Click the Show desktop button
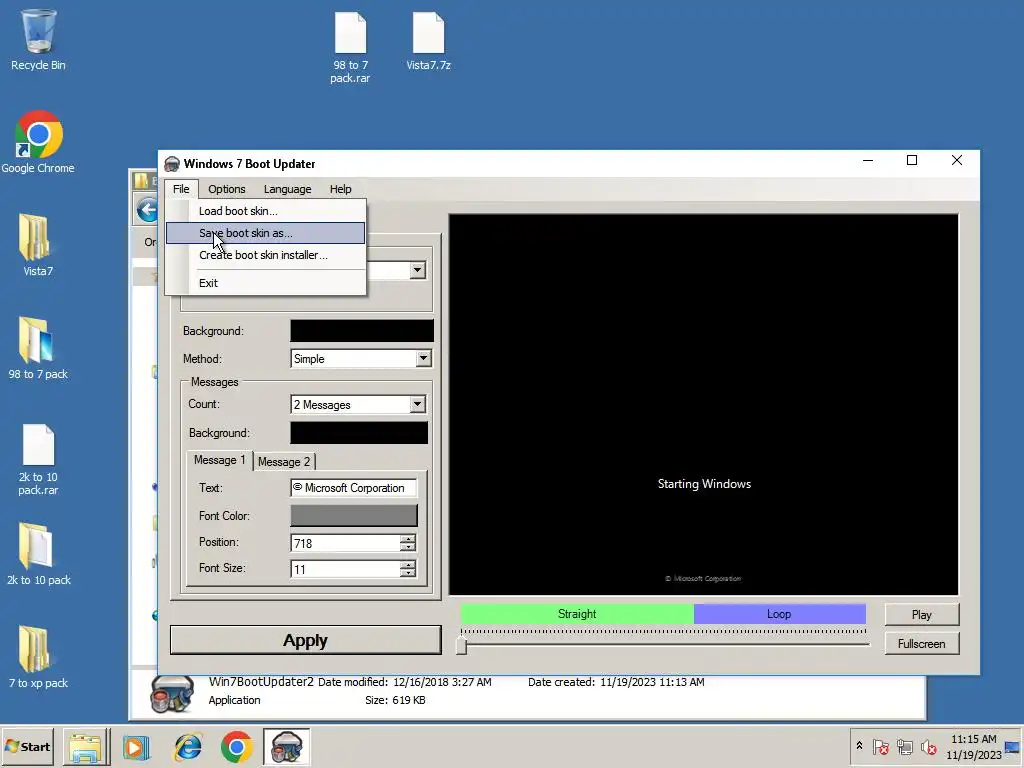The width and height of the screenshot is (1024, 768). pyautogui.click(x=1014, y=746)
